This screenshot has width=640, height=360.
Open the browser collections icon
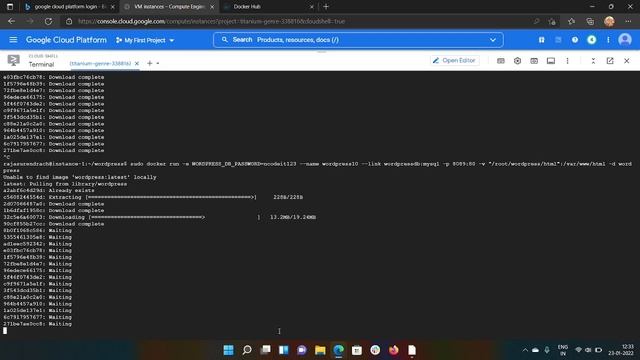pos(590,21)
